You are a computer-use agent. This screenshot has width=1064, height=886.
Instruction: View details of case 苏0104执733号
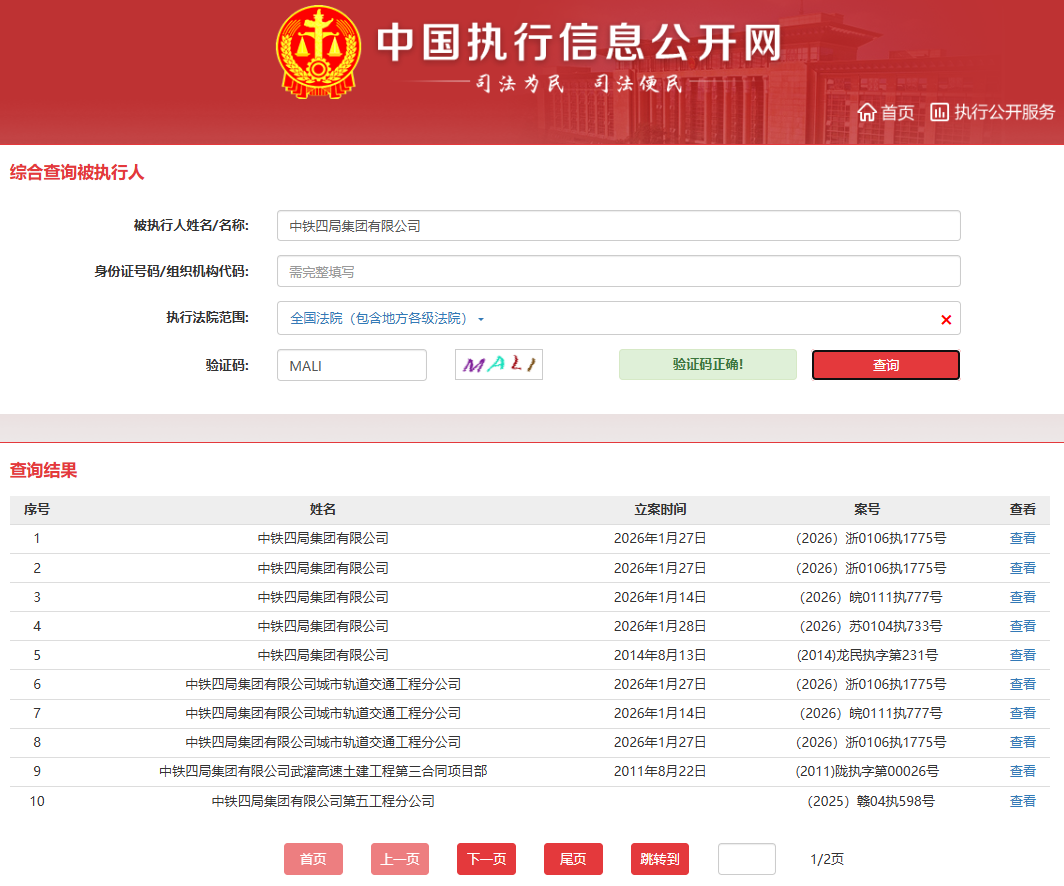pos(1022,626)
